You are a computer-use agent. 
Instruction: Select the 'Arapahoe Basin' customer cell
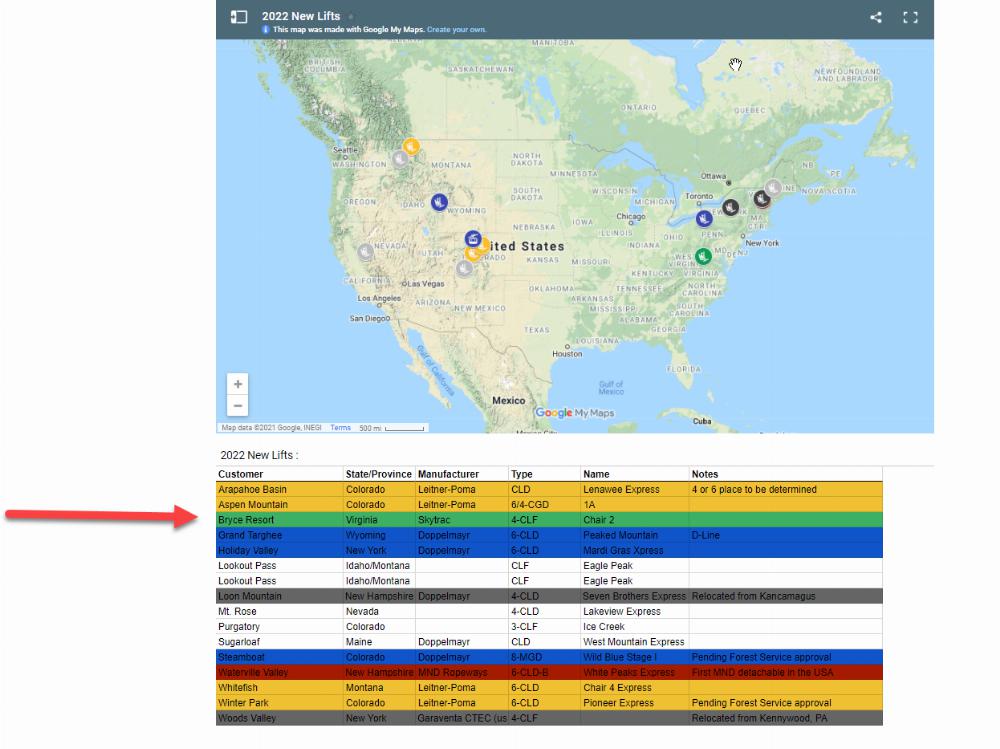coord(280,489)
